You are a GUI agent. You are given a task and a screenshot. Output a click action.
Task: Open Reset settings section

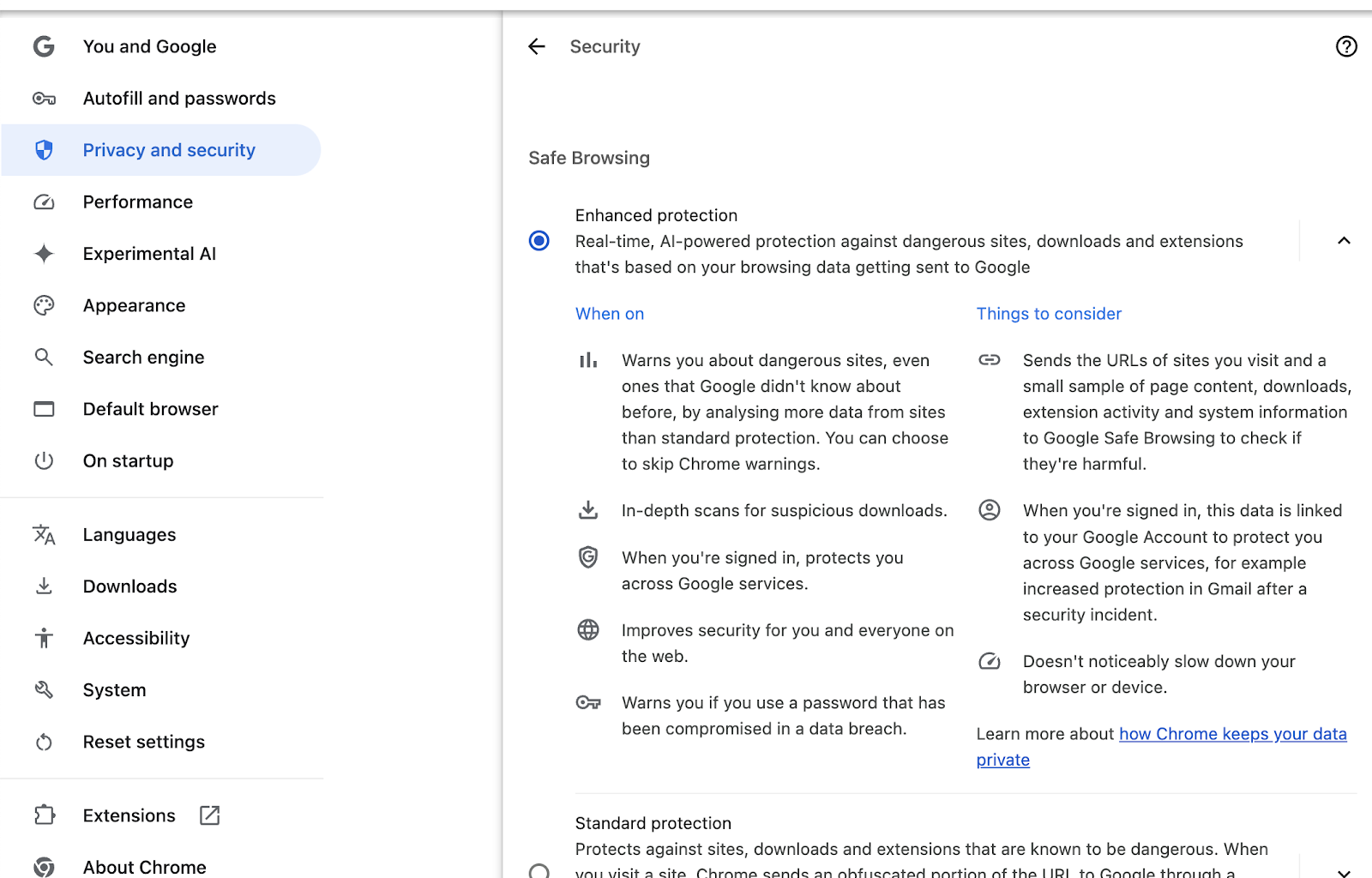tap(161, 743)
